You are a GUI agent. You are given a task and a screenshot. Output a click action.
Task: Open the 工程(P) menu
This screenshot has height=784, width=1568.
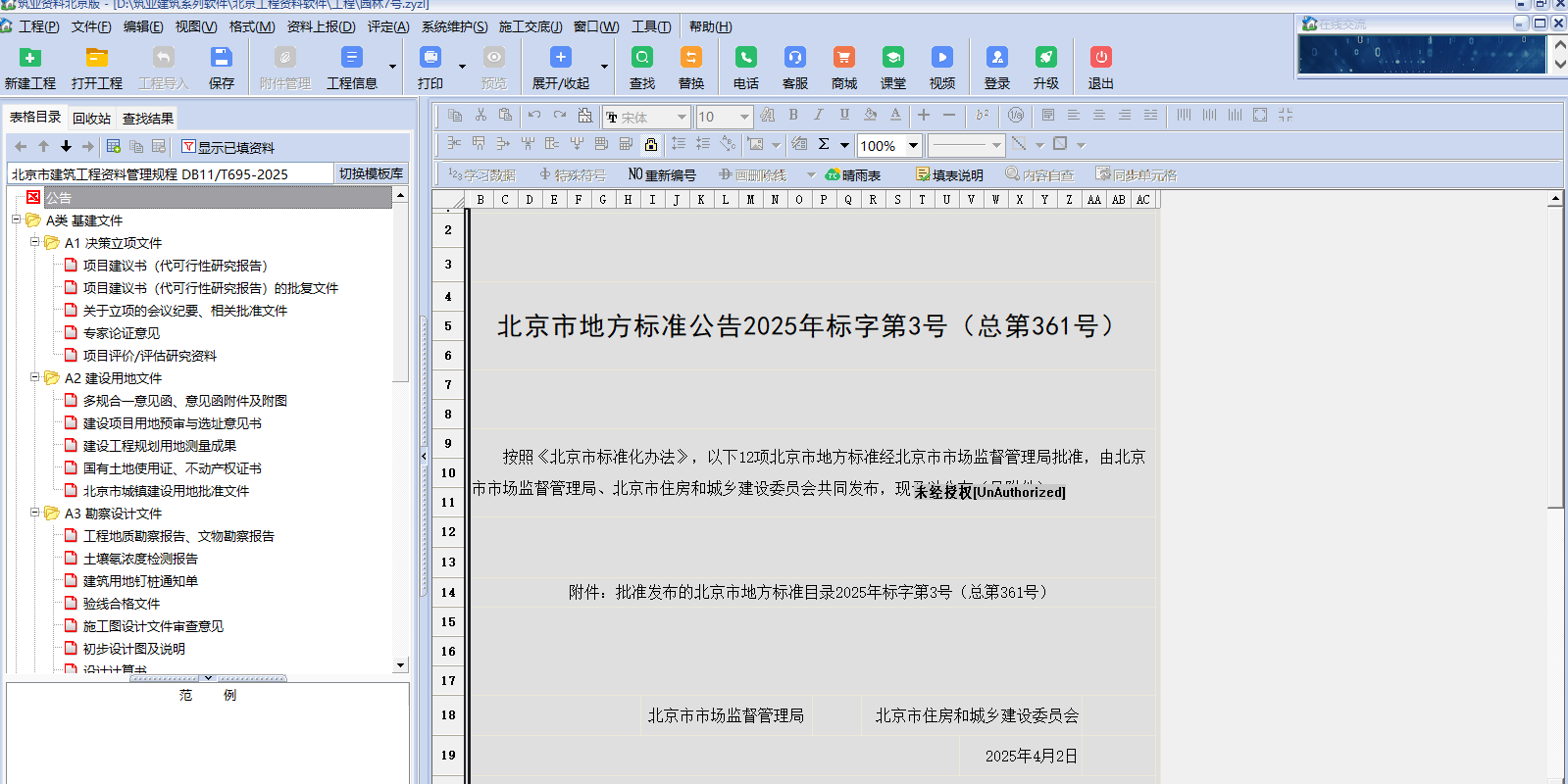[38, 26]
